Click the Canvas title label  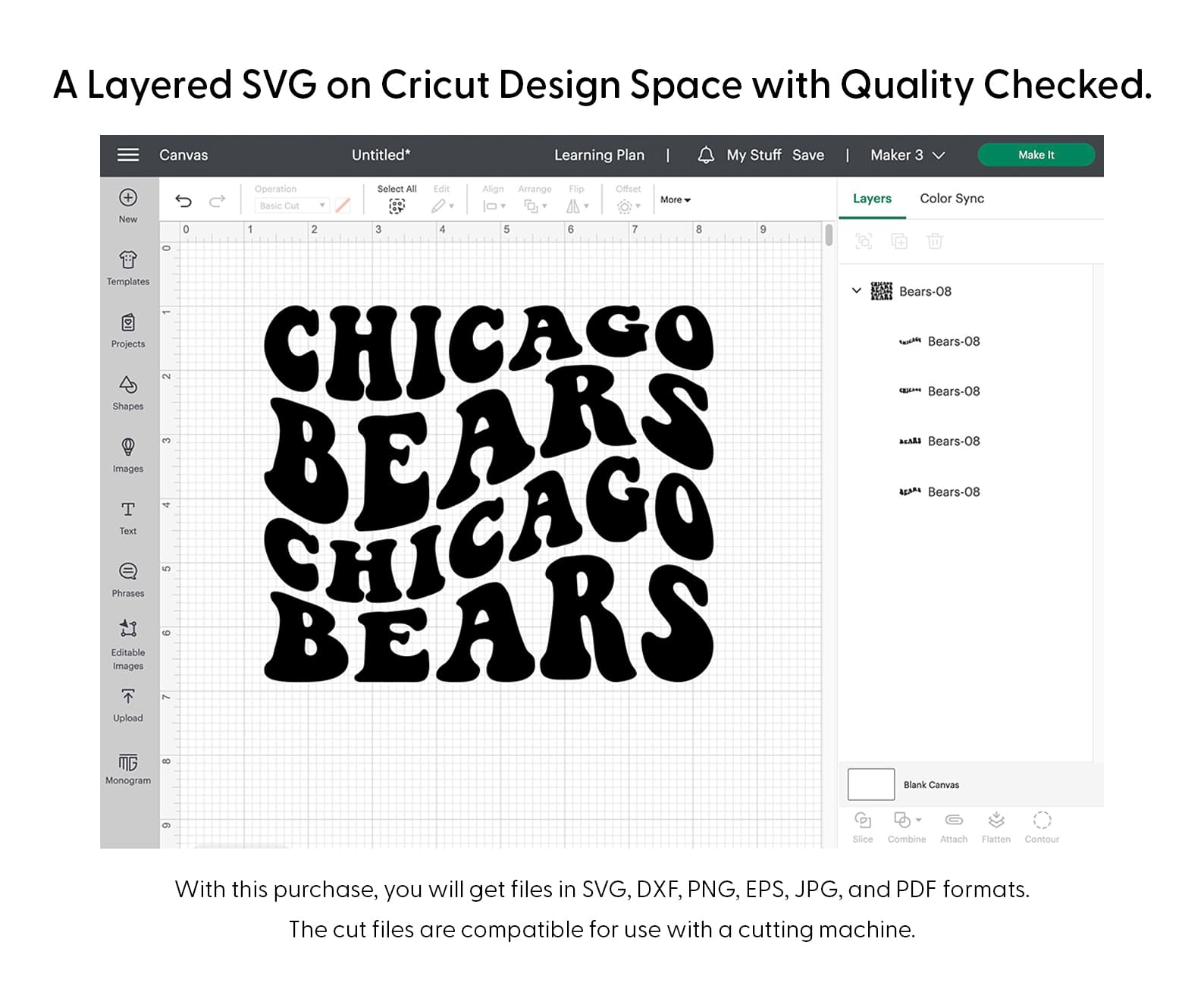(183, 155)
